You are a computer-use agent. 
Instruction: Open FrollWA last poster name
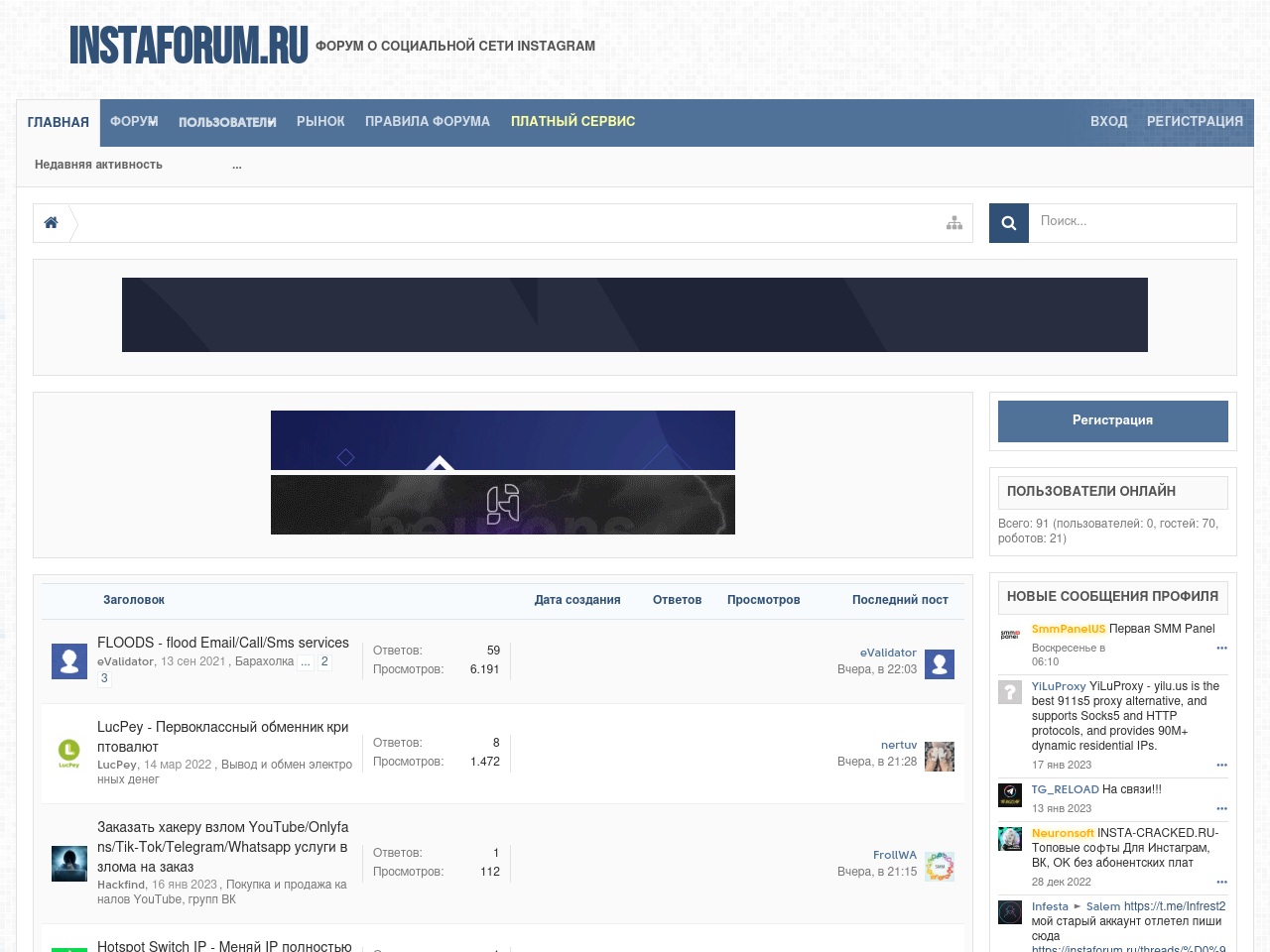coord(895,855)
